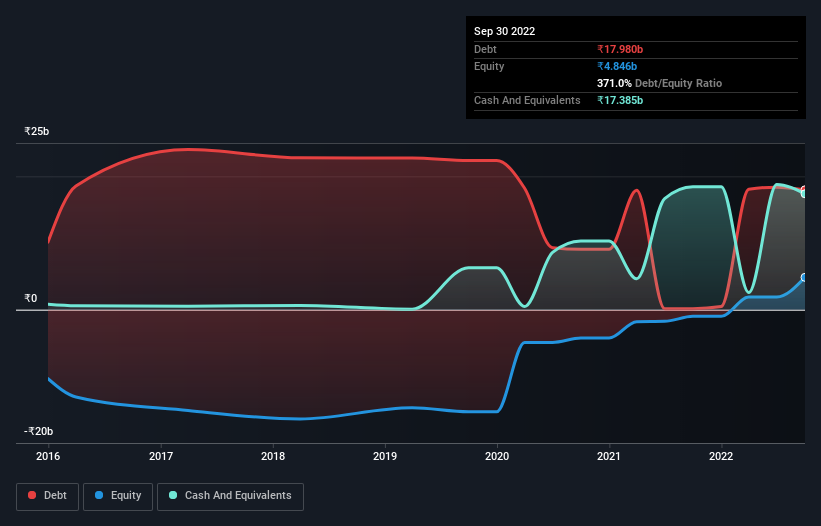Click the 371.0% Debt/Equity Ratio text

coord(659,83)
